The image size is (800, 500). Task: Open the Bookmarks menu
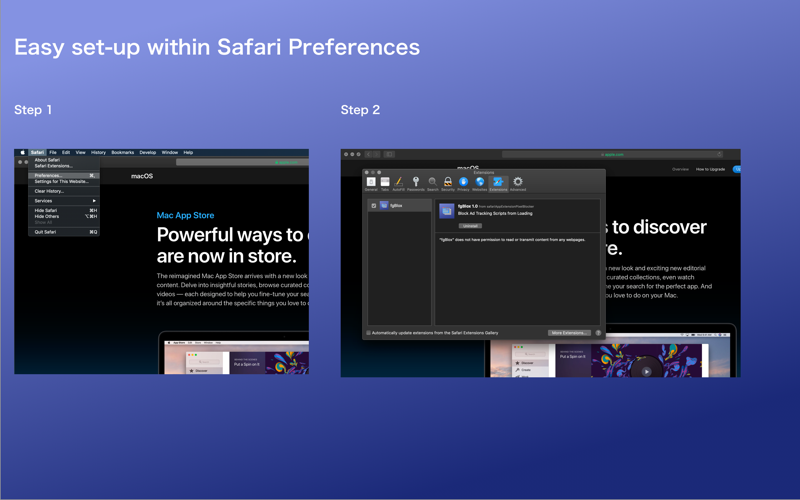click(x=122, y=152)
